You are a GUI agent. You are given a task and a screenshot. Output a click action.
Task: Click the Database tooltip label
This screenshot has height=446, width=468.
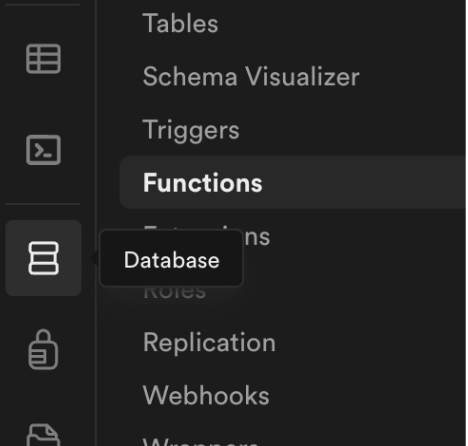[x=172, y=260]
